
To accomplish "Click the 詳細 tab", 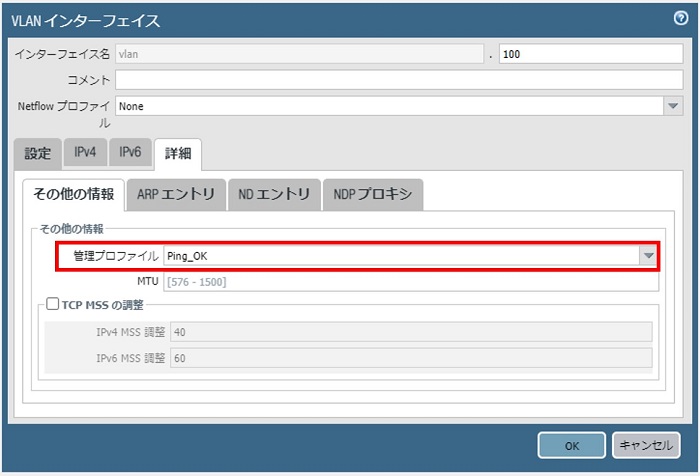I will tap(178, 154).
